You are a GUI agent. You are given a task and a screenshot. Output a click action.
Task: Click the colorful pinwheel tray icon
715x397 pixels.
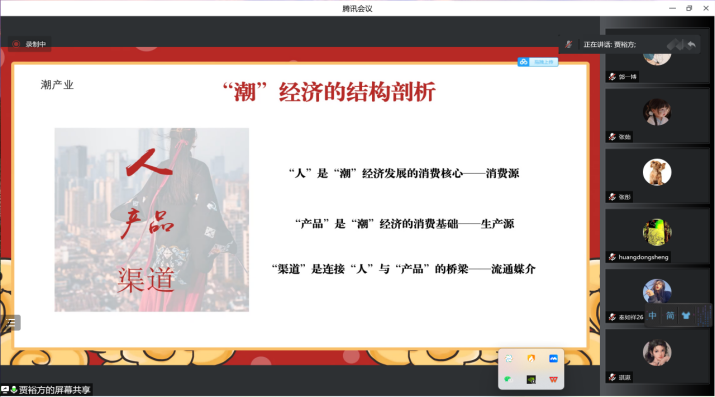pos(508,359)
